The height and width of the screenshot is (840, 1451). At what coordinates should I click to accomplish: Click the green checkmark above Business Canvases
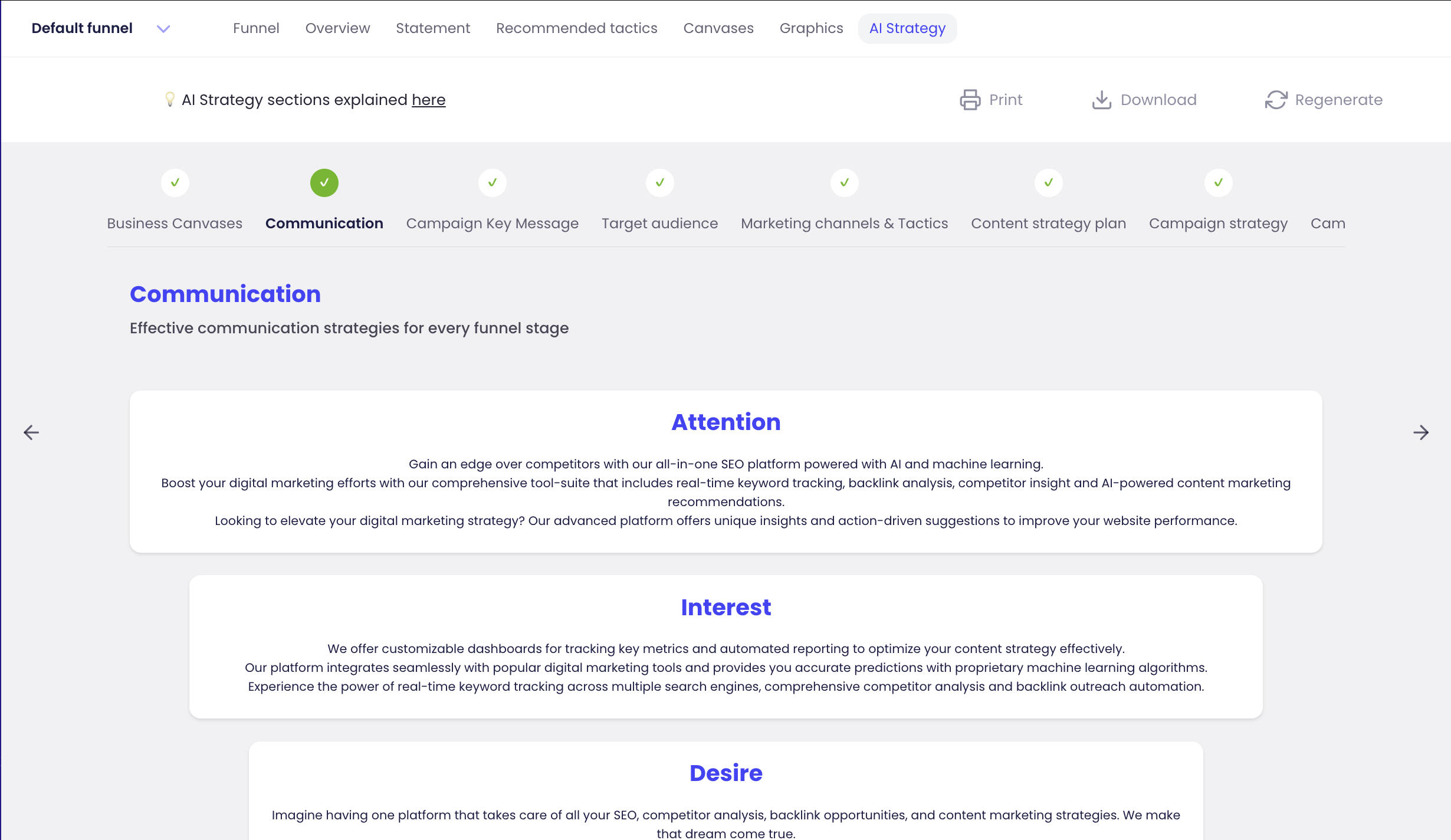[175, 183]
